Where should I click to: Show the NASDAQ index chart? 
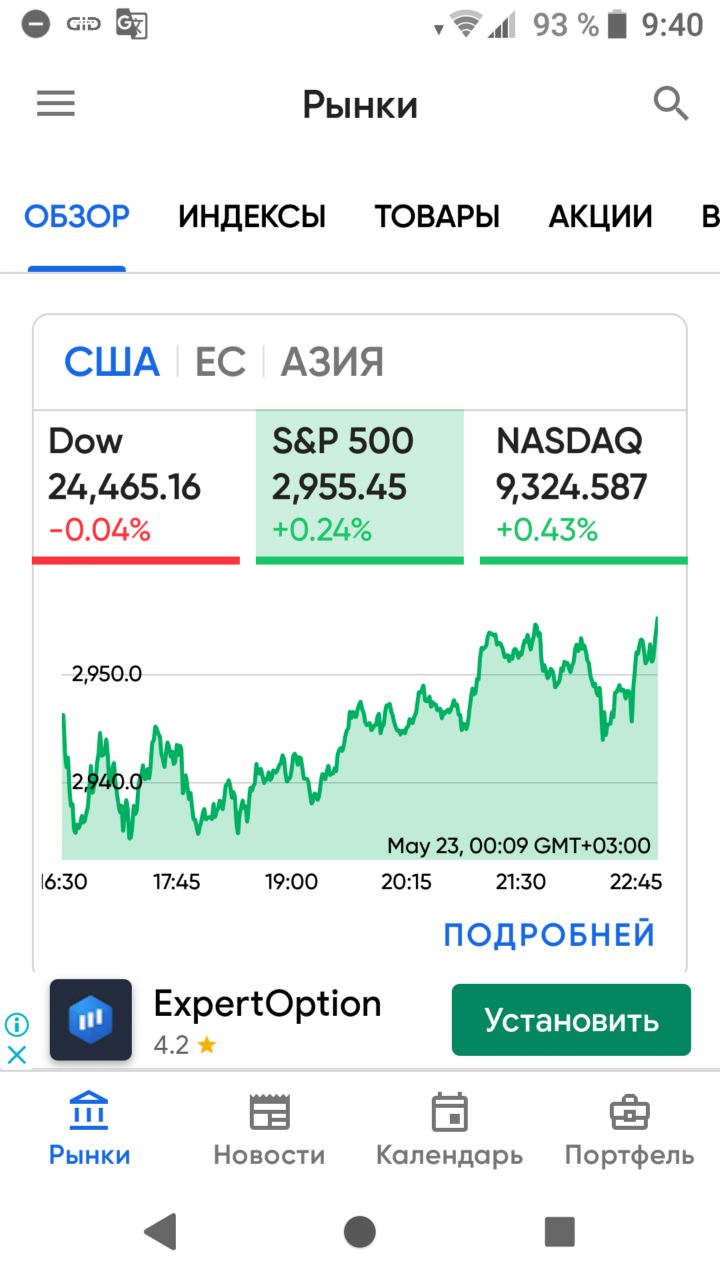tap(584, 486)
